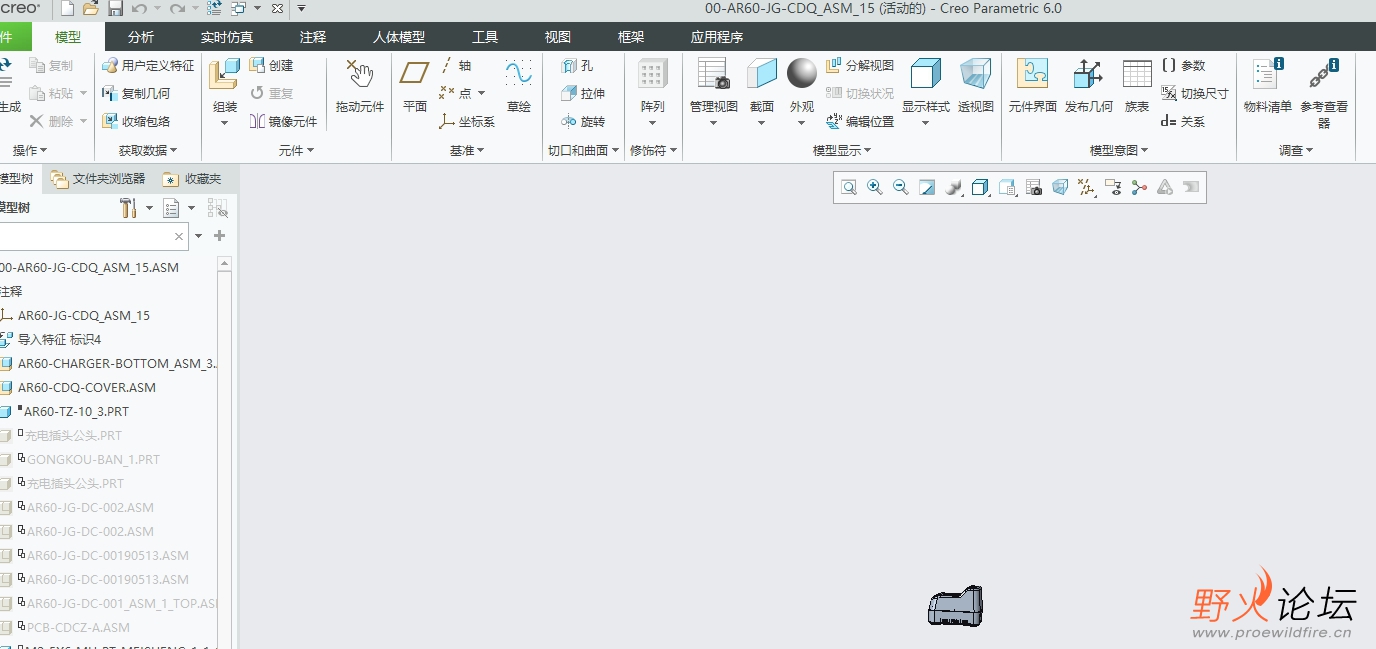Screen dimensions: 1376x649
Task: Click the 复制几何 copy geometry button
Action: point(136,93)
